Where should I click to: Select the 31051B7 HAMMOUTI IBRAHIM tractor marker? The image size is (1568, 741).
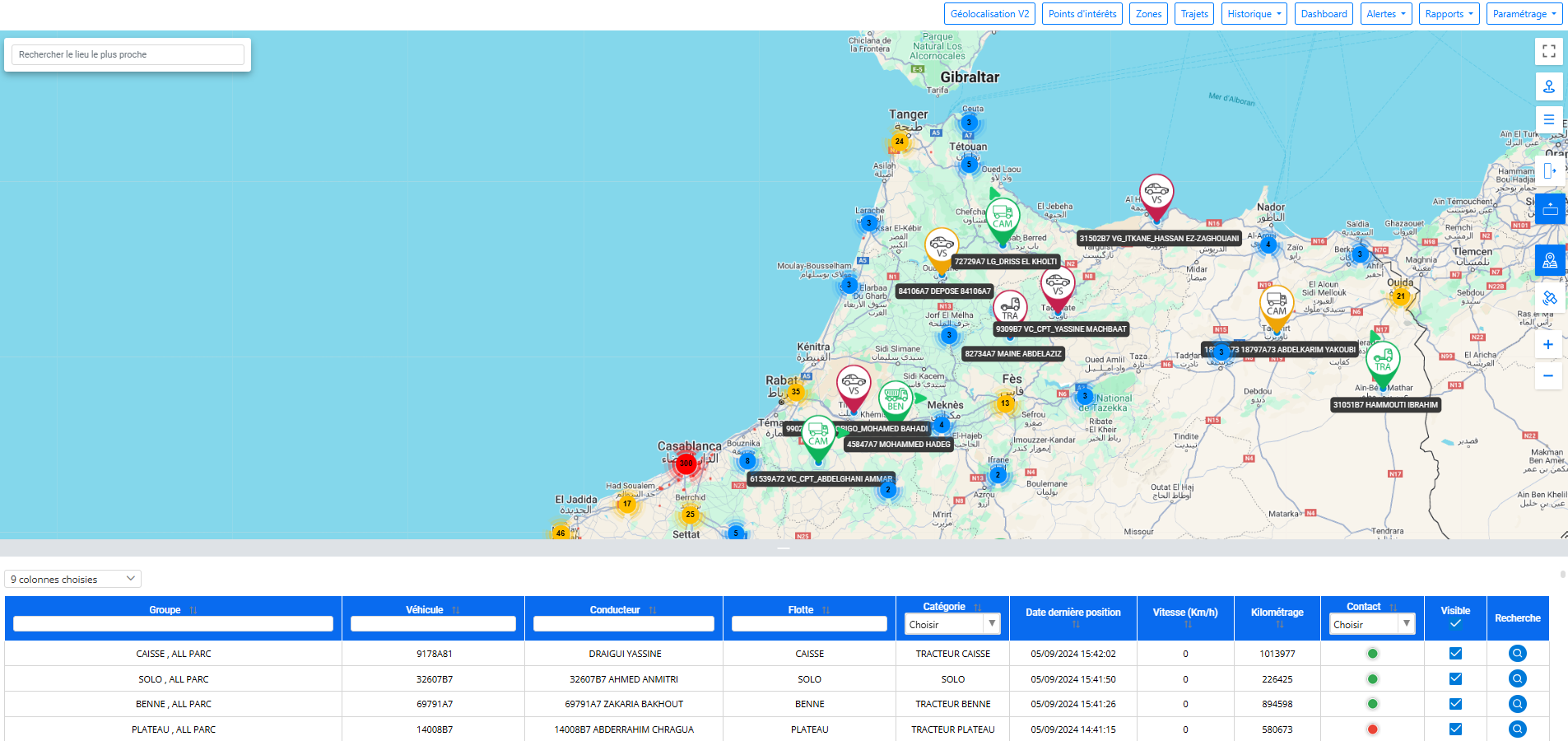[x=1383, y=363]
